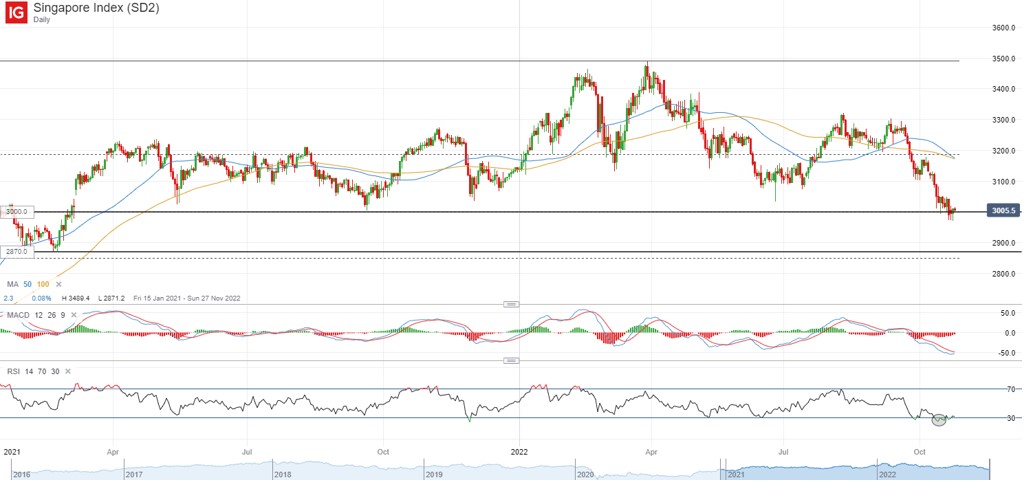Click the 'L 2871.2' low value
This screenshot has width=1028, height=482.
[112, 298]
